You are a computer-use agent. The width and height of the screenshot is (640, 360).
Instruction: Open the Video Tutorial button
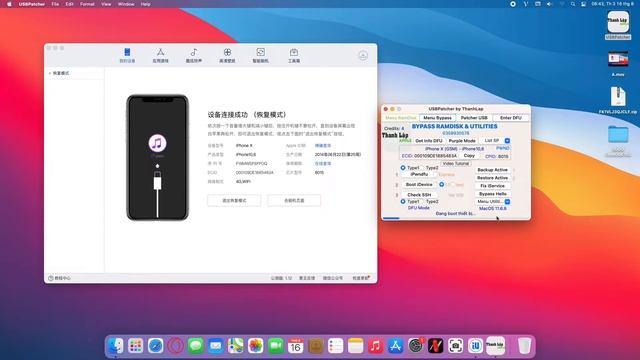456,163
